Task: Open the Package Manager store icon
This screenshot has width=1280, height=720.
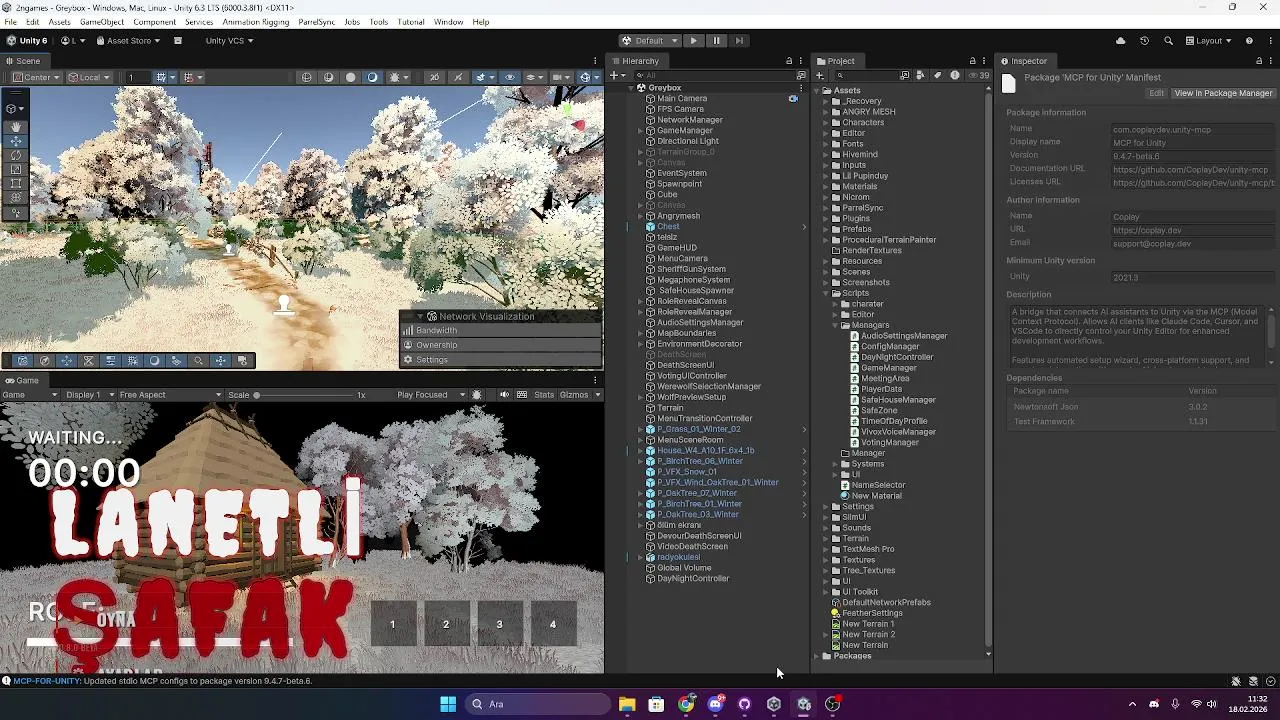Action: (178, 41)
